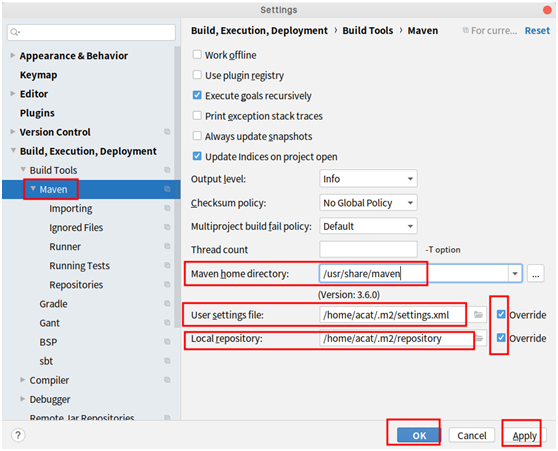Collapse the Build Tools arrow
The width and height of the screenshot is (558, 451).
(23, 169)
